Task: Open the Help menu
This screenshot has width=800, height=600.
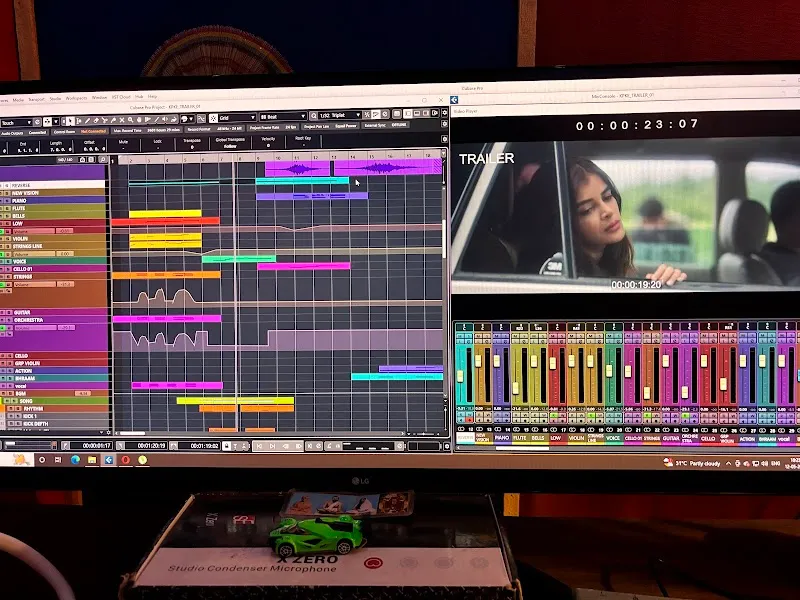Action: pyautogui.click(x=153, y=96)
